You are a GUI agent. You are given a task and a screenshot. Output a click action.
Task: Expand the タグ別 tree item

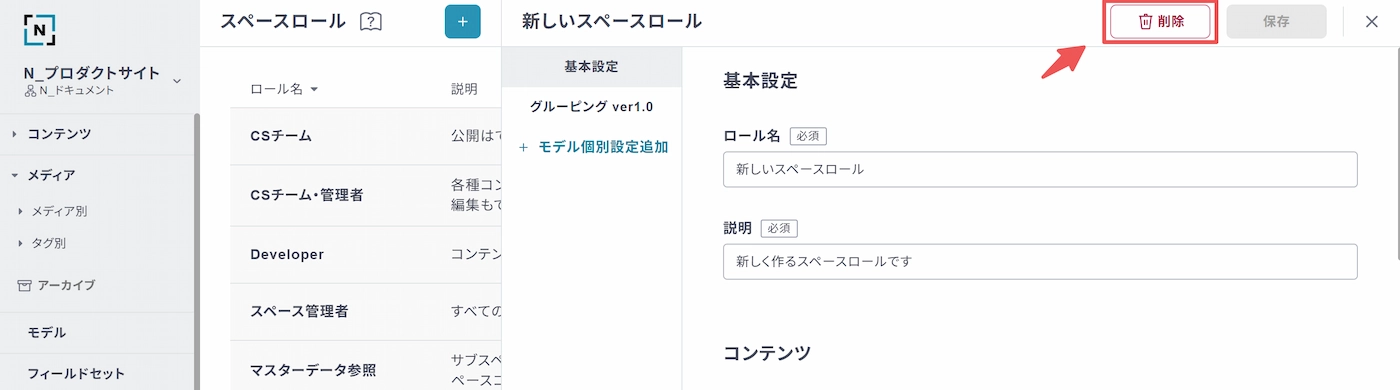point(21,243)
